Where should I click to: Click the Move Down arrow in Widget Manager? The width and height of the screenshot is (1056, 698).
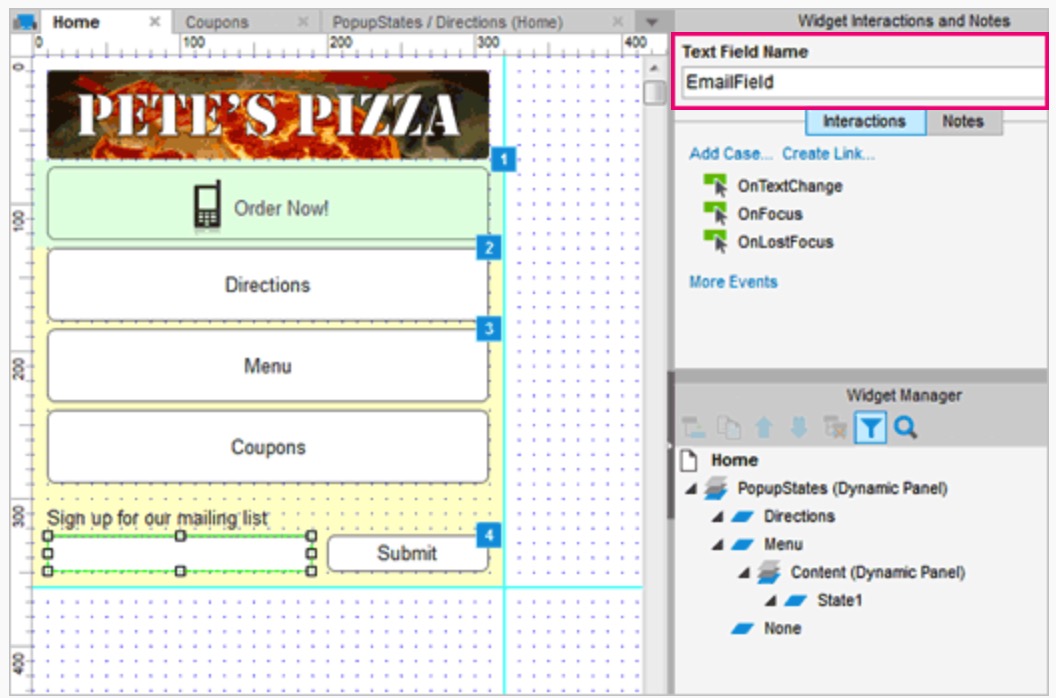click(799, 428)
